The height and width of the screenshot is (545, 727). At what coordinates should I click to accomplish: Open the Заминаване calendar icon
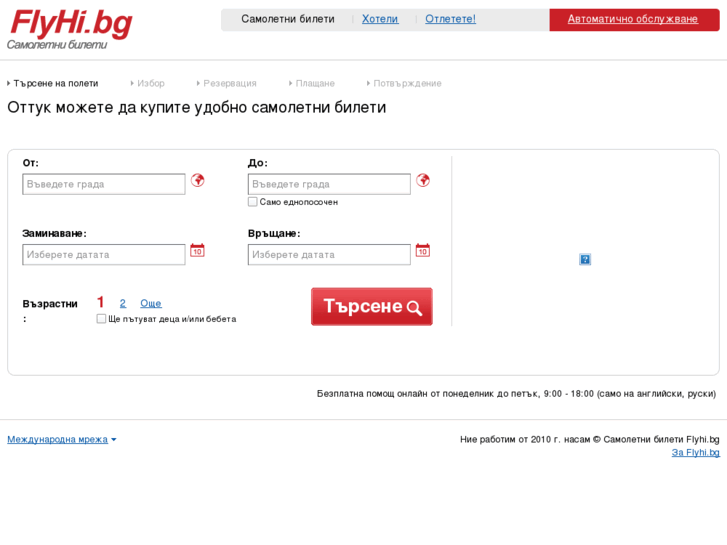coord(197,251)
